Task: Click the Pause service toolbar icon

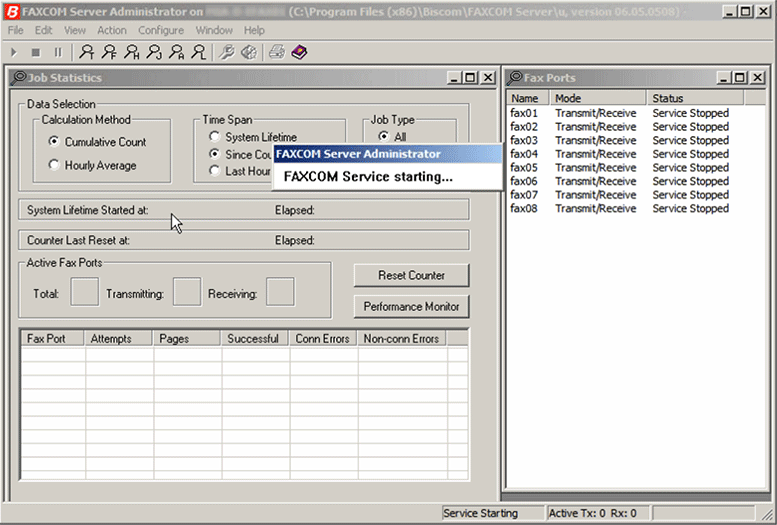Action: pyautogui.click(x=58, y=52)
